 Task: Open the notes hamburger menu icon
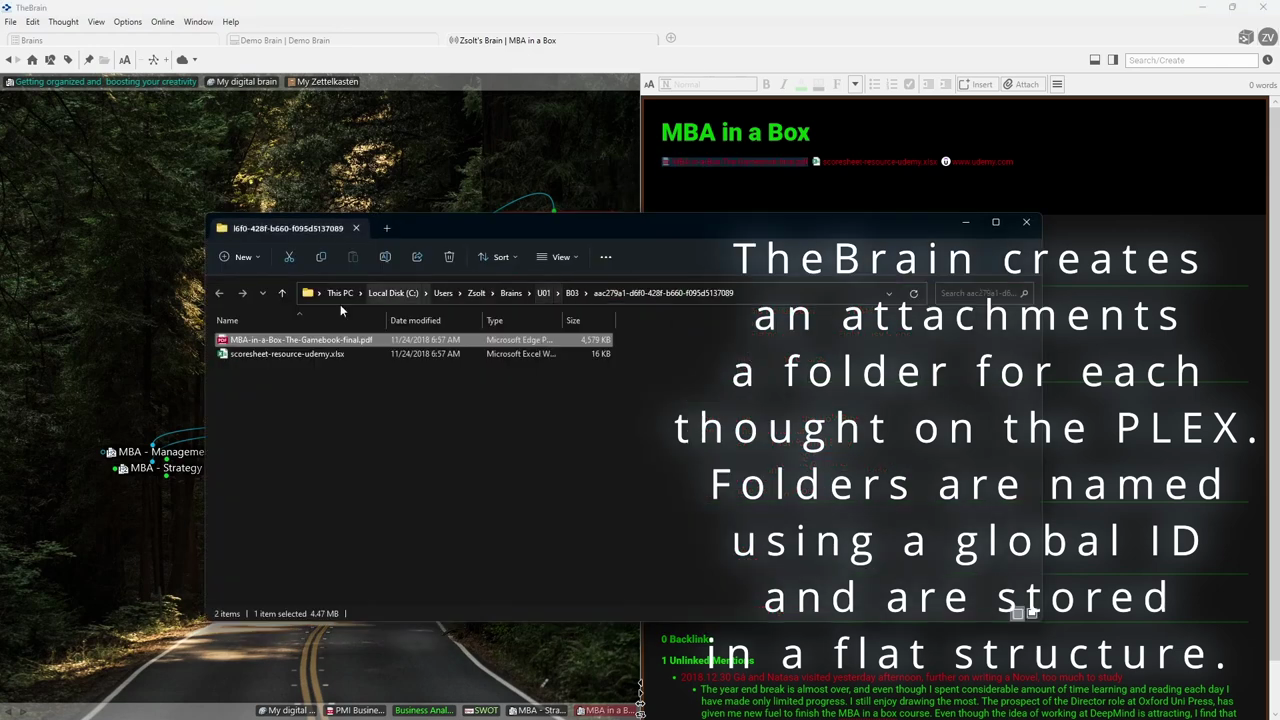coord(1057,84)
